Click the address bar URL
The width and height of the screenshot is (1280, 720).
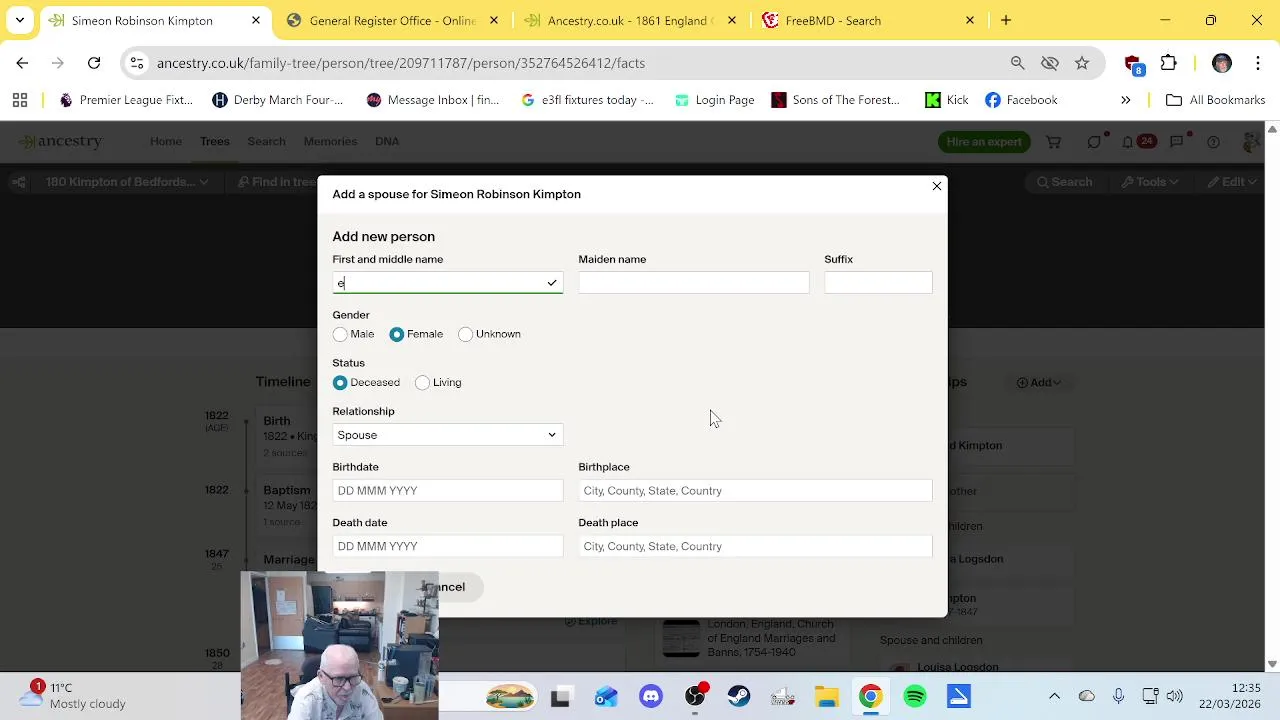pyautogui.click(x=401, y=63)
